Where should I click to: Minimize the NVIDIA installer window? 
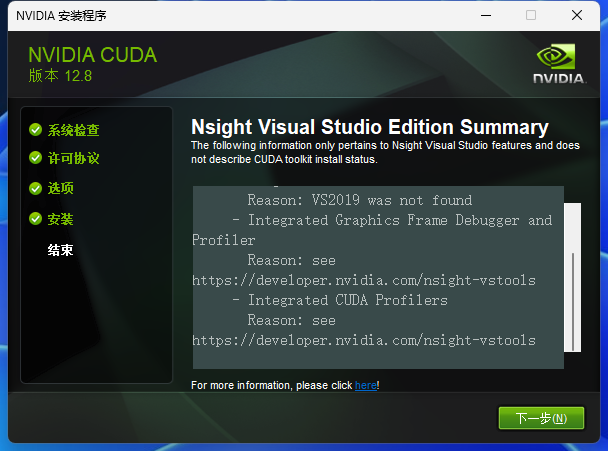(x=485, y=15)
